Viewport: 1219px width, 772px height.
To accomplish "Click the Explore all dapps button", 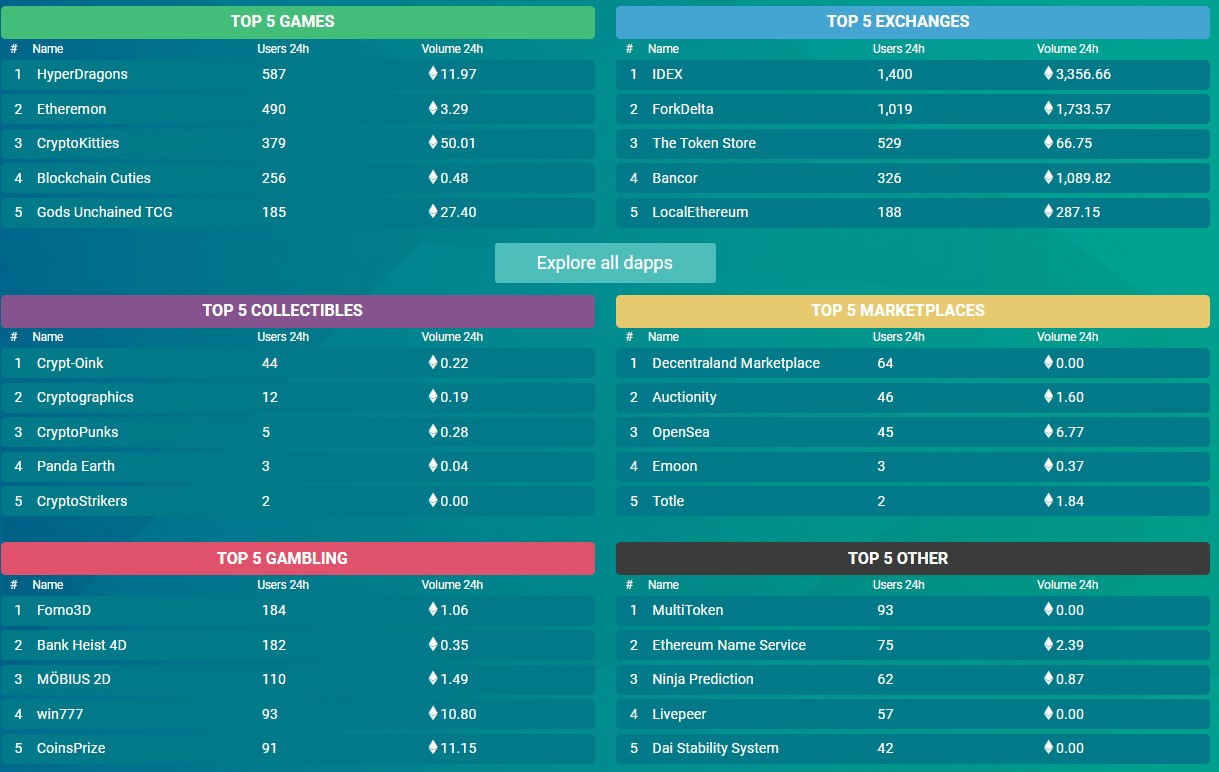I will (x=605, y=263).
